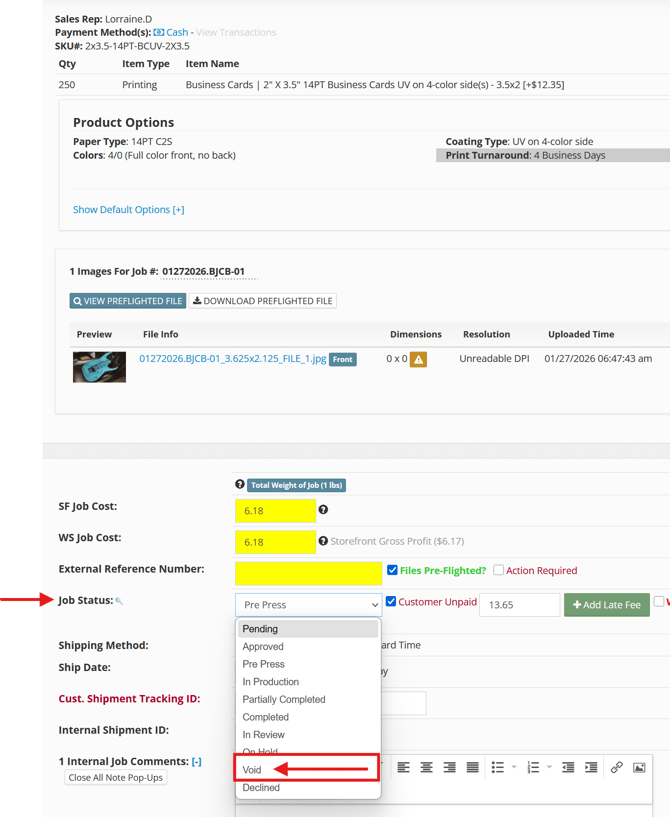This screenshot has height=817, width=670.
Task: Click the Add Late Fee button
Action: 606,605
